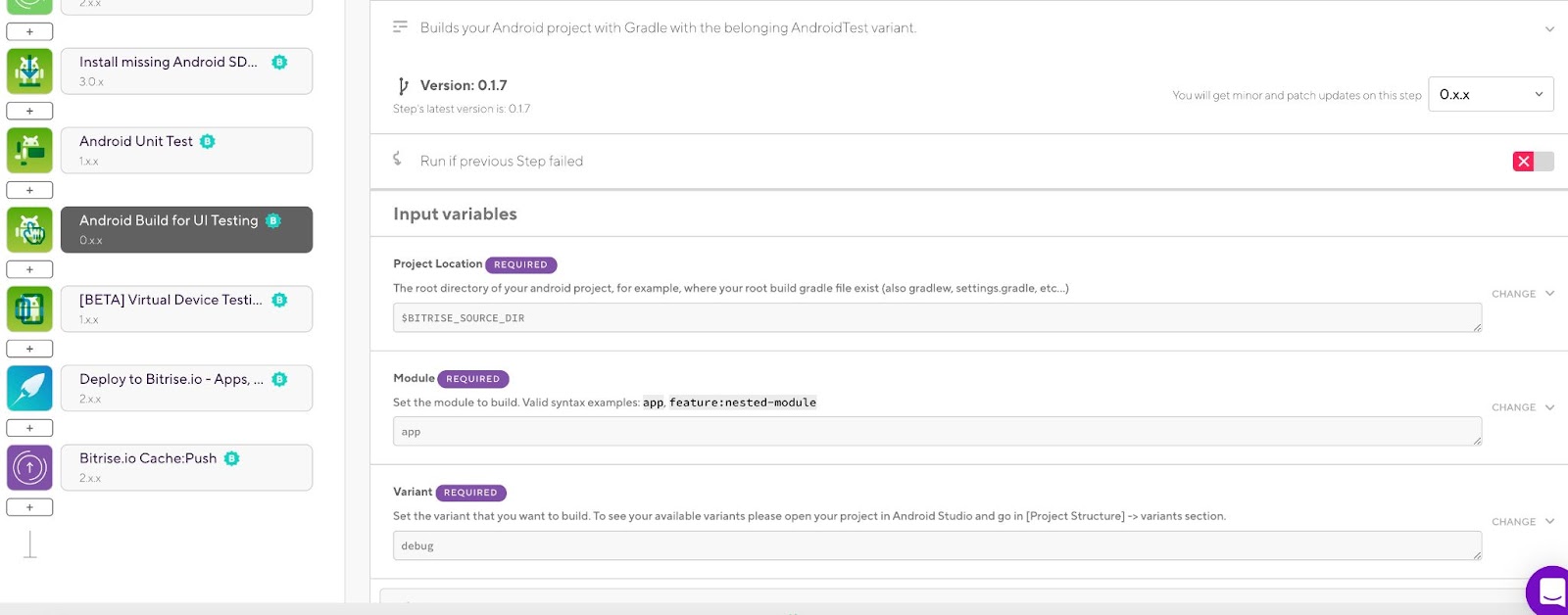This screenshot has height=615, width=1568.
Task: Click verified badge on Android Build for UI Testing
Action: (273, 220)
